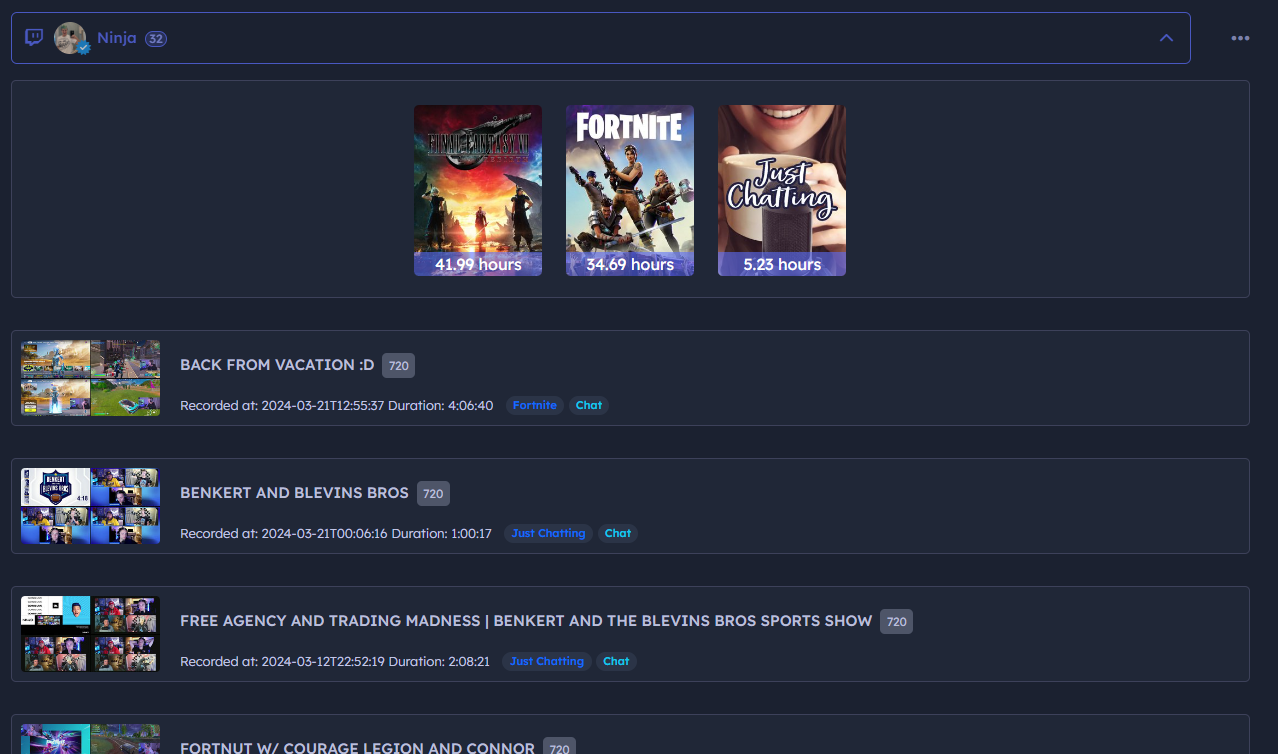Open FORTNUT W/ COURAGE LEGION AND CONNOR title
Image resolution: width=1278 pixels, height=754 pixels.
pyautogui.click(x=357, y=748)
